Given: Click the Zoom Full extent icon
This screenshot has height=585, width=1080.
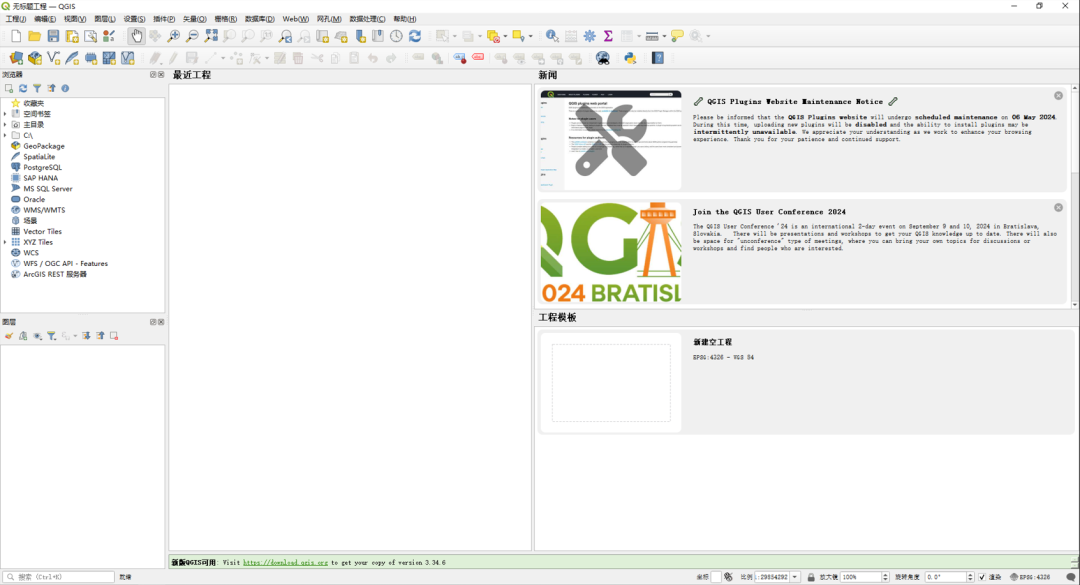Looking at the screenshot, I should coord(211,36).
